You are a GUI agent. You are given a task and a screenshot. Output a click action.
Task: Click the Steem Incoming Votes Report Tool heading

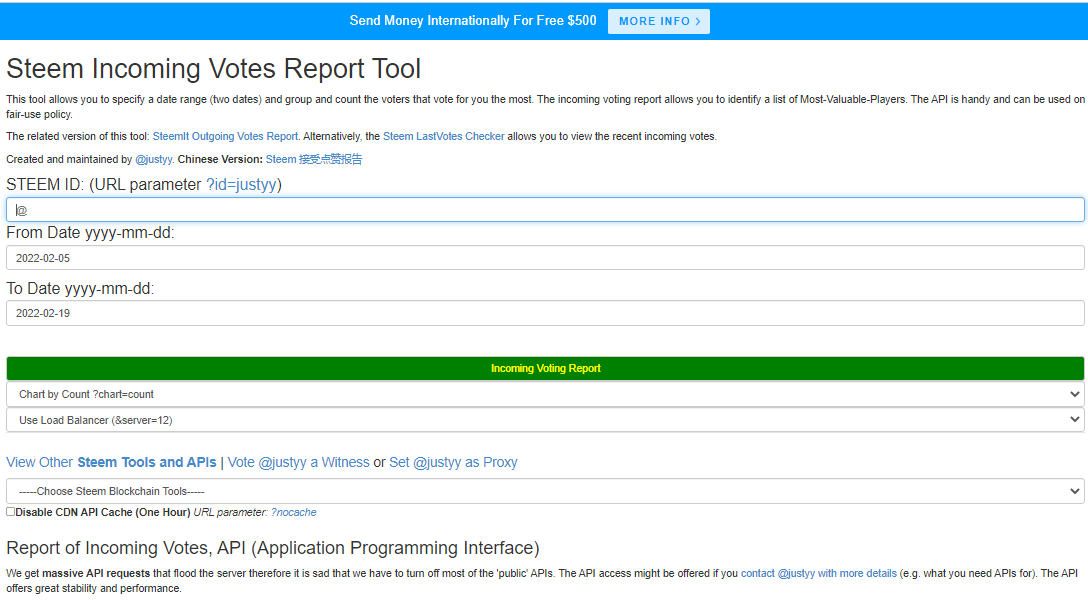pyautogui.click(x=214, y=69)
